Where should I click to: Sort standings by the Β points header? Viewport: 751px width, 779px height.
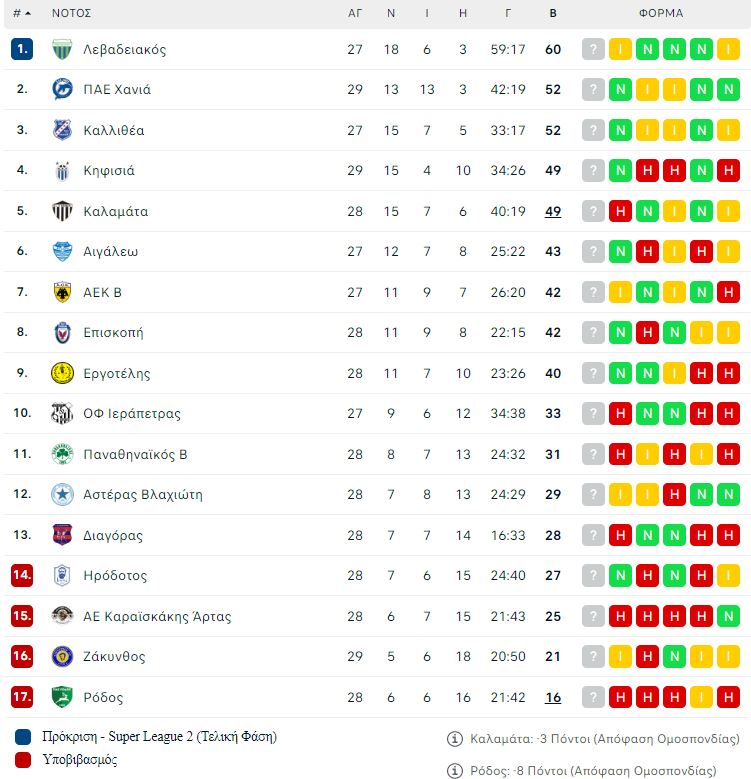tap(553, 13)
